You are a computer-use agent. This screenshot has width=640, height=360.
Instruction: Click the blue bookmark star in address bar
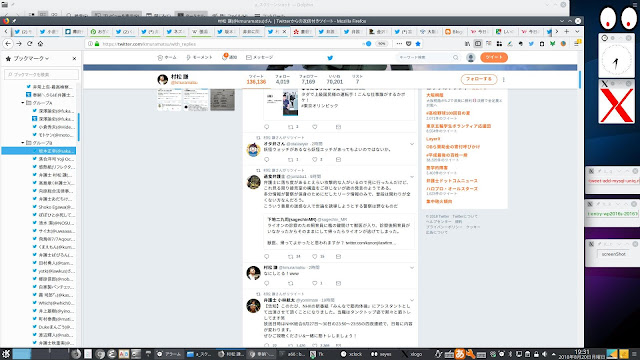click(x=418, y=44)
